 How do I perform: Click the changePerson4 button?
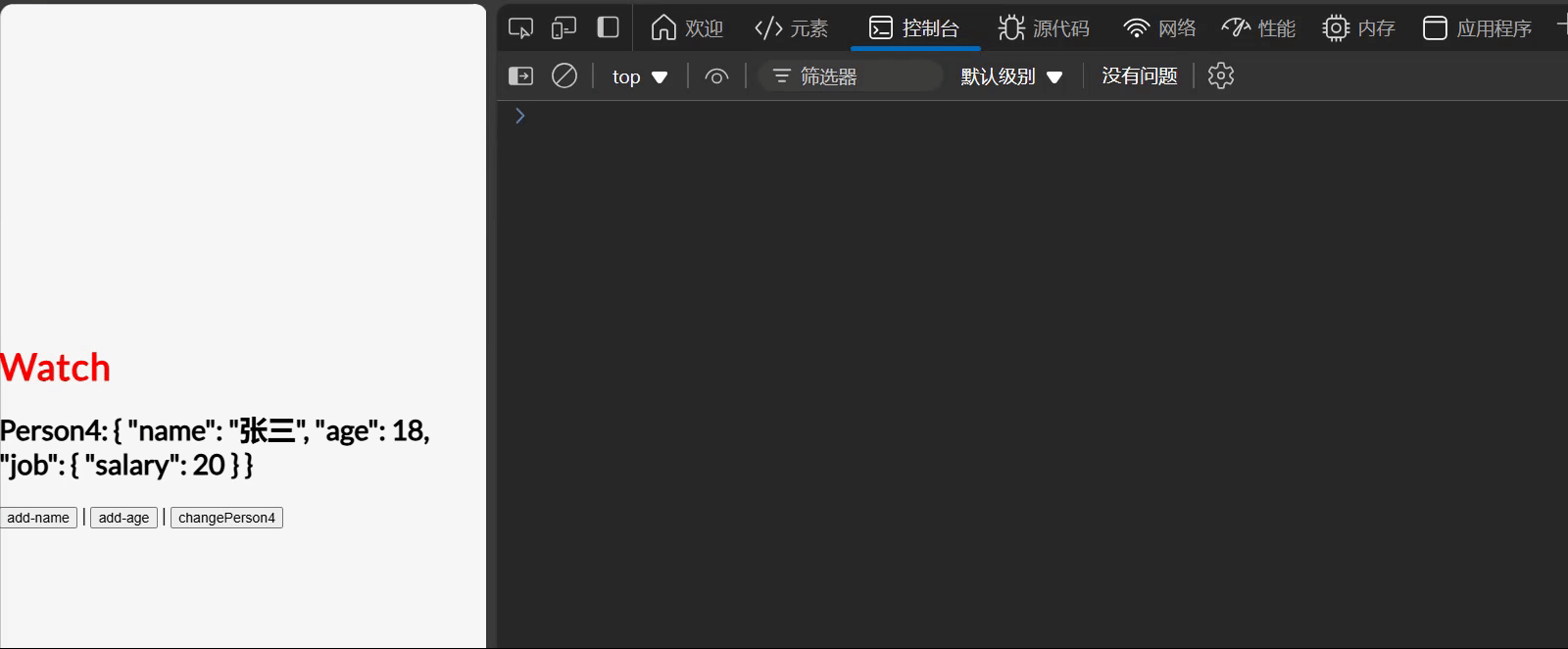226,518
